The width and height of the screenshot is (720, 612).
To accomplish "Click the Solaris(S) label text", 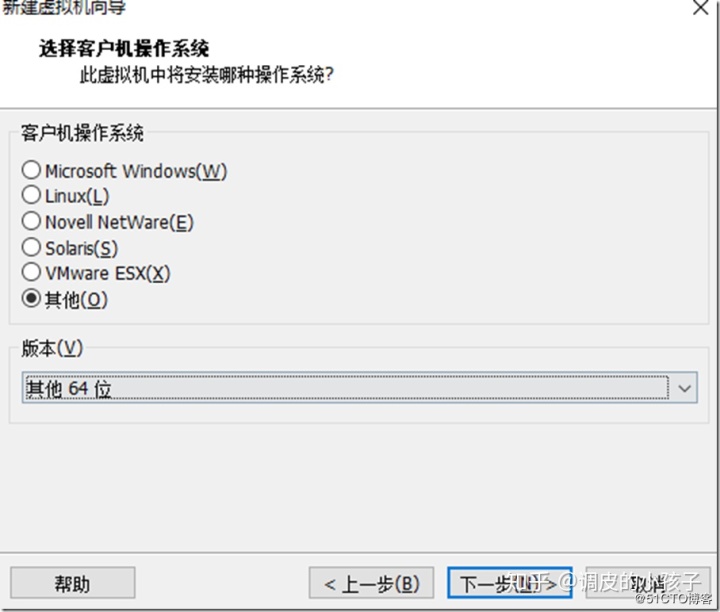I will (x=82, y=248).
